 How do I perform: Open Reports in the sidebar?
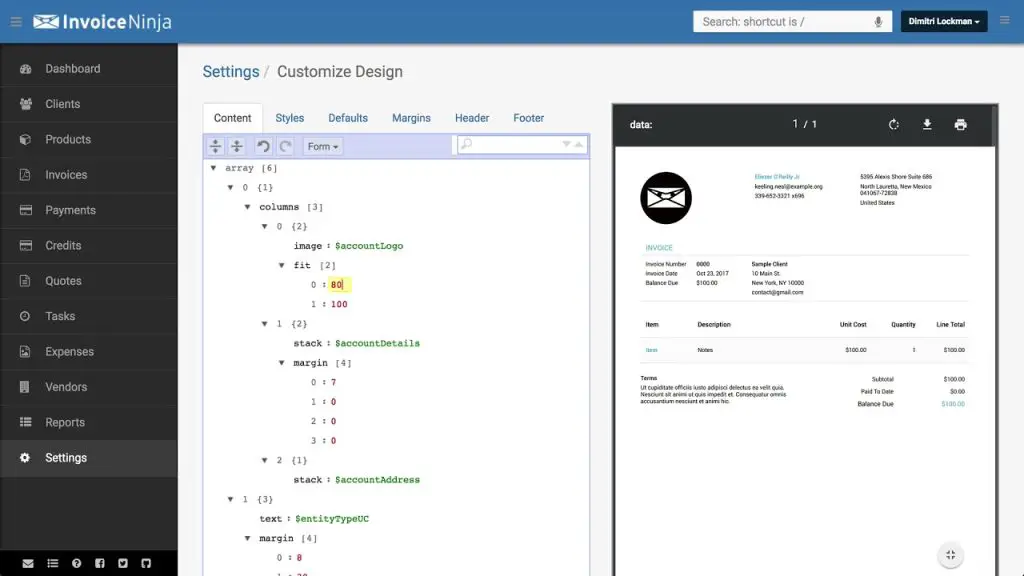click(89, 422)
